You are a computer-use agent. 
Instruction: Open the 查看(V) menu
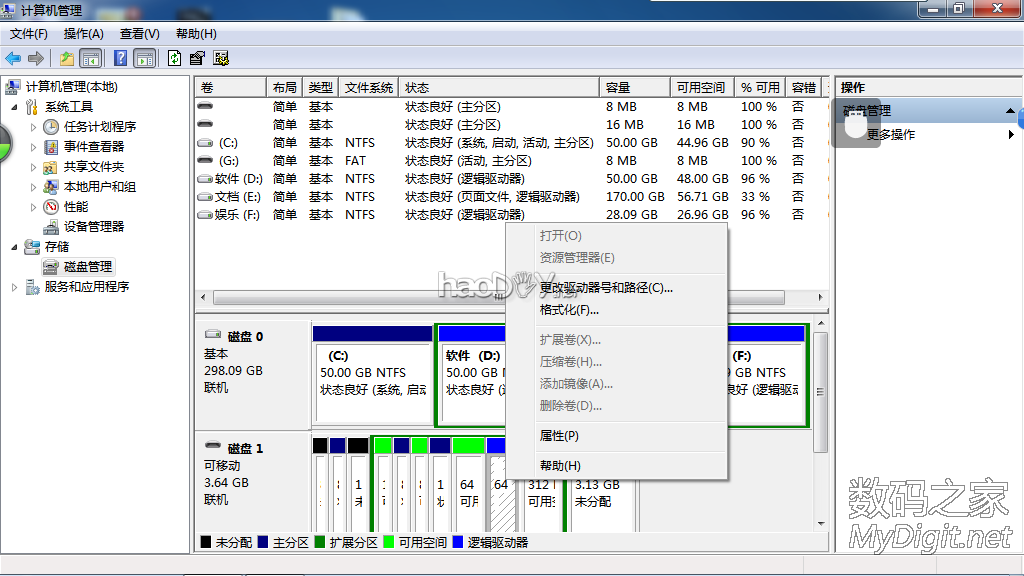click(x=139, y=34)
